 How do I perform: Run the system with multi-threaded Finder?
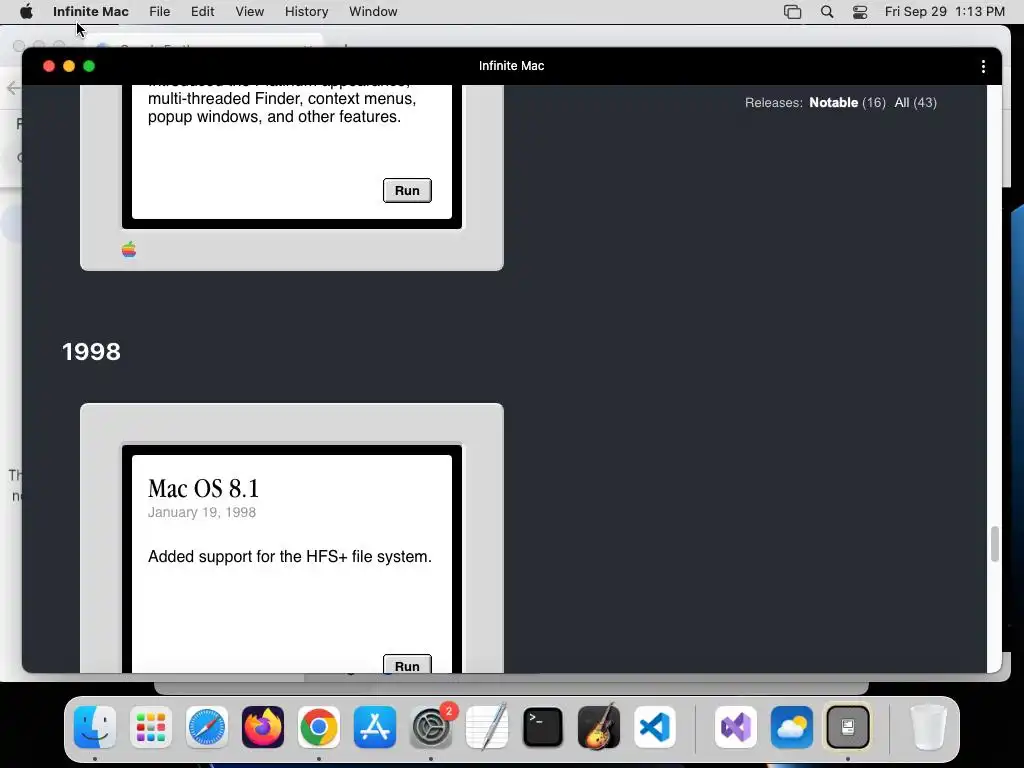point(407,190)
